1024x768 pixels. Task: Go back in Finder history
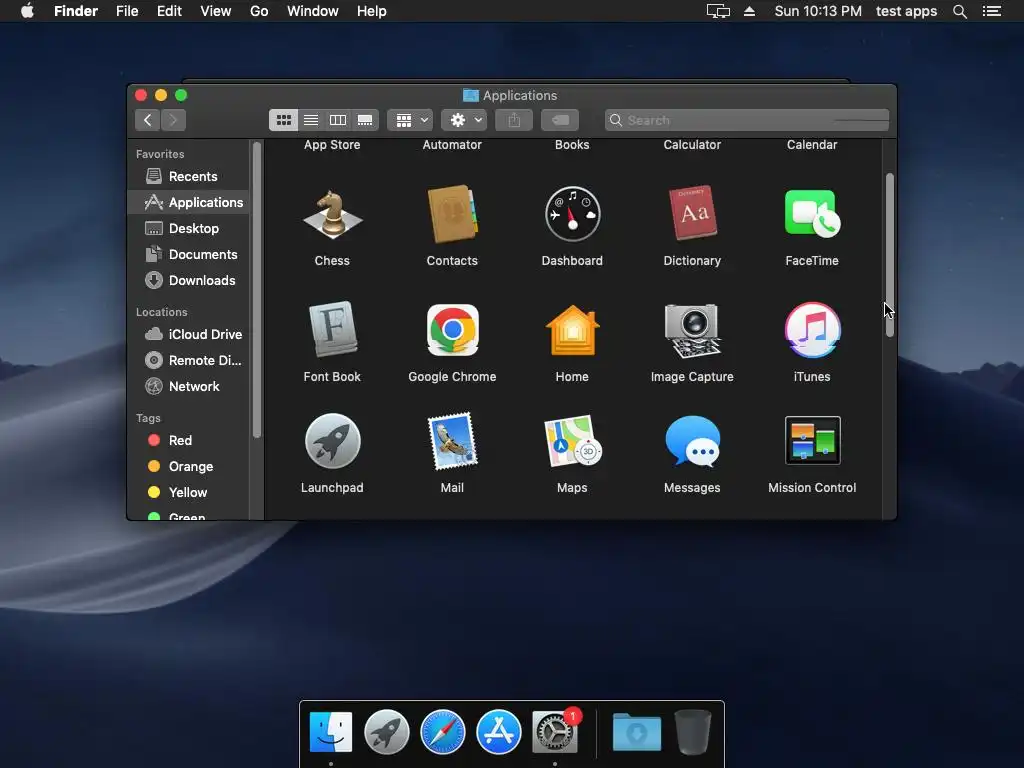tap(148, 120)
